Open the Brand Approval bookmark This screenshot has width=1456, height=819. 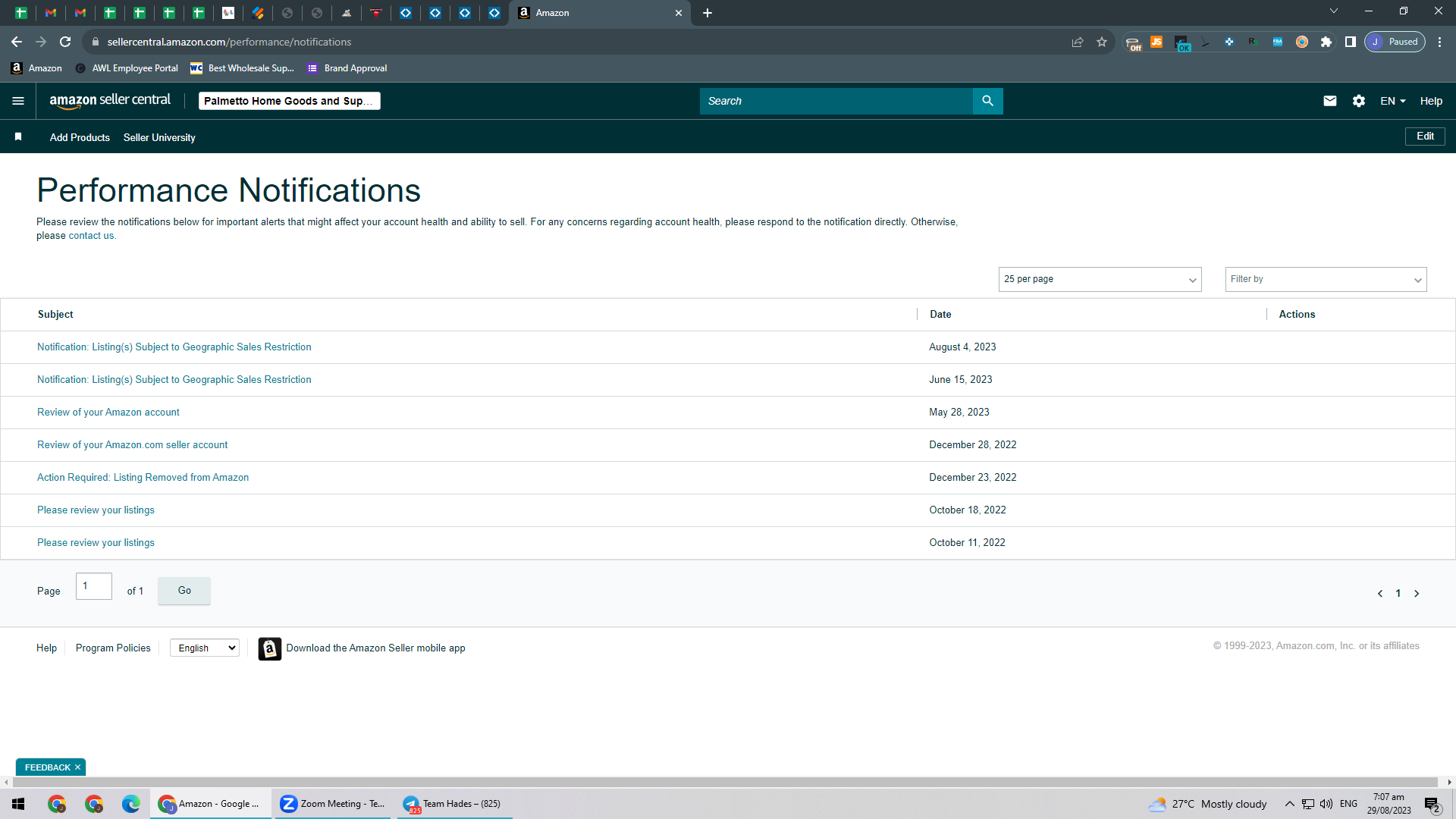pos(347,68)
